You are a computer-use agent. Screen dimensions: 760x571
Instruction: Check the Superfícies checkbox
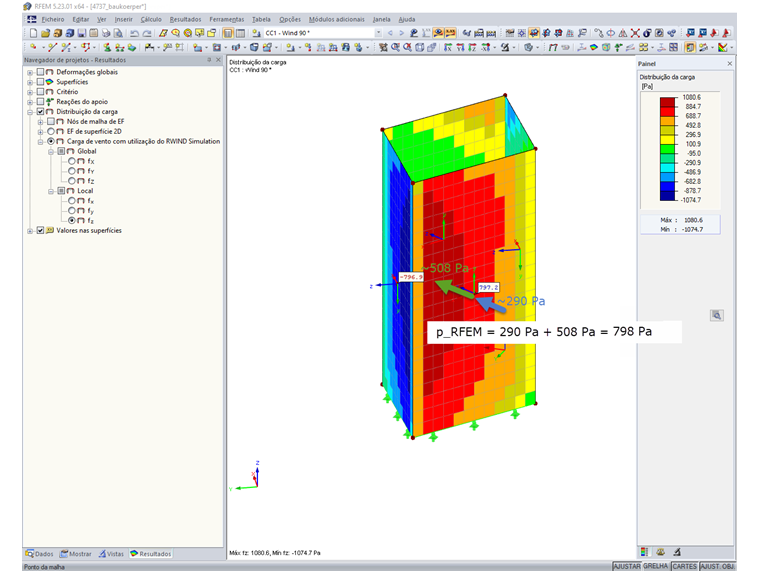[41, 82]
